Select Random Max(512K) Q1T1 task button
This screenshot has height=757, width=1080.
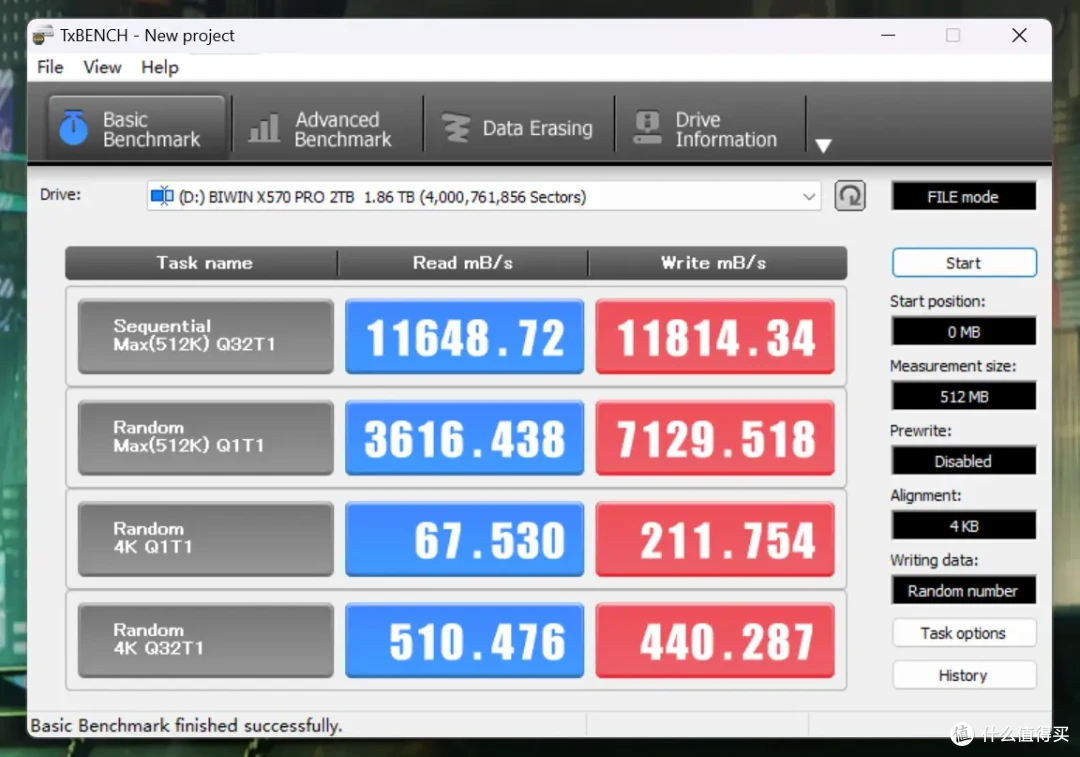click(206, 437)
